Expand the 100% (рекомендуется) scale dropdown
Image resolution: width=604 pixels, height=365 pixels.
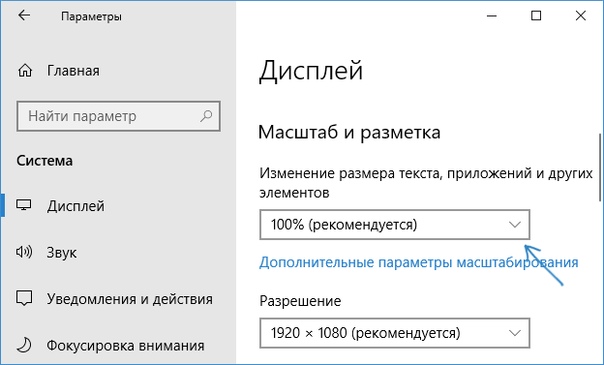point(395,224)
